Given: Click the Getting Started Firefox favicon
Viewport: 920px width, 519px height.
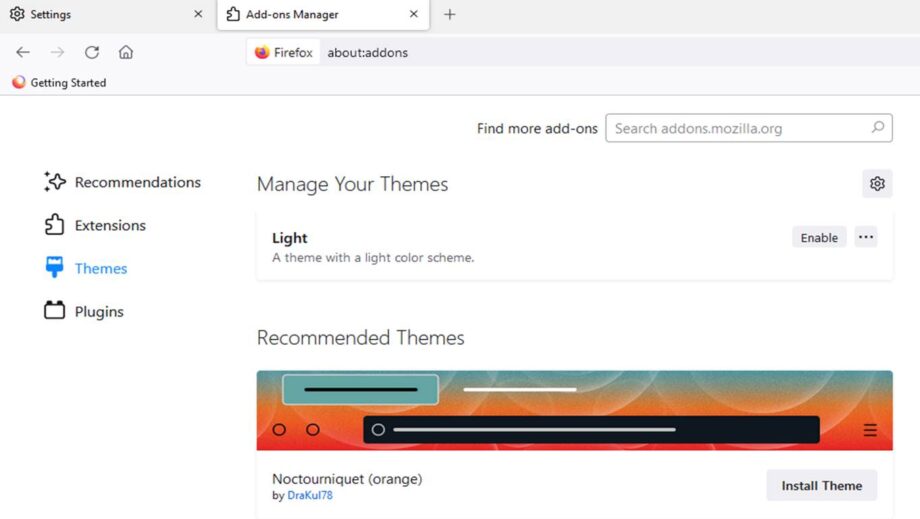Looking at the screenshot, I should [x=19, y=82].
